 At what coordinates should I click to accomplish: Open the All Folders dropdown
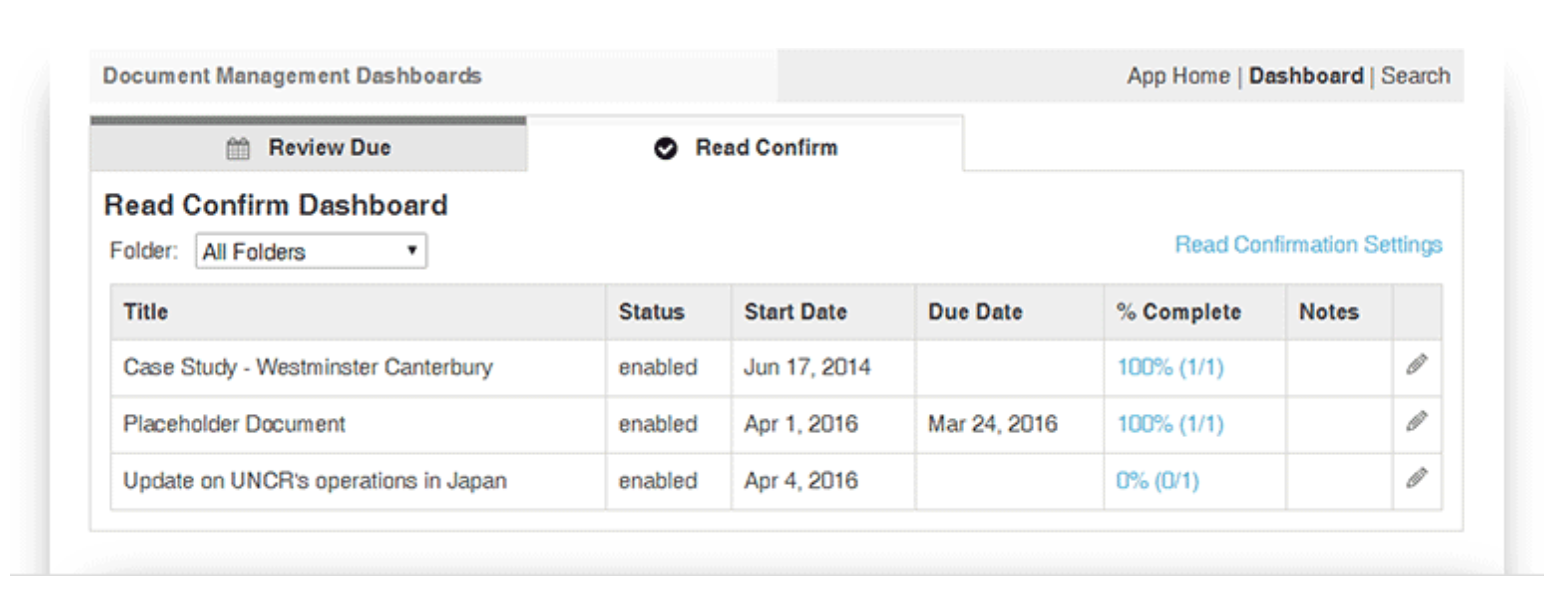click(x=311, y=252)
